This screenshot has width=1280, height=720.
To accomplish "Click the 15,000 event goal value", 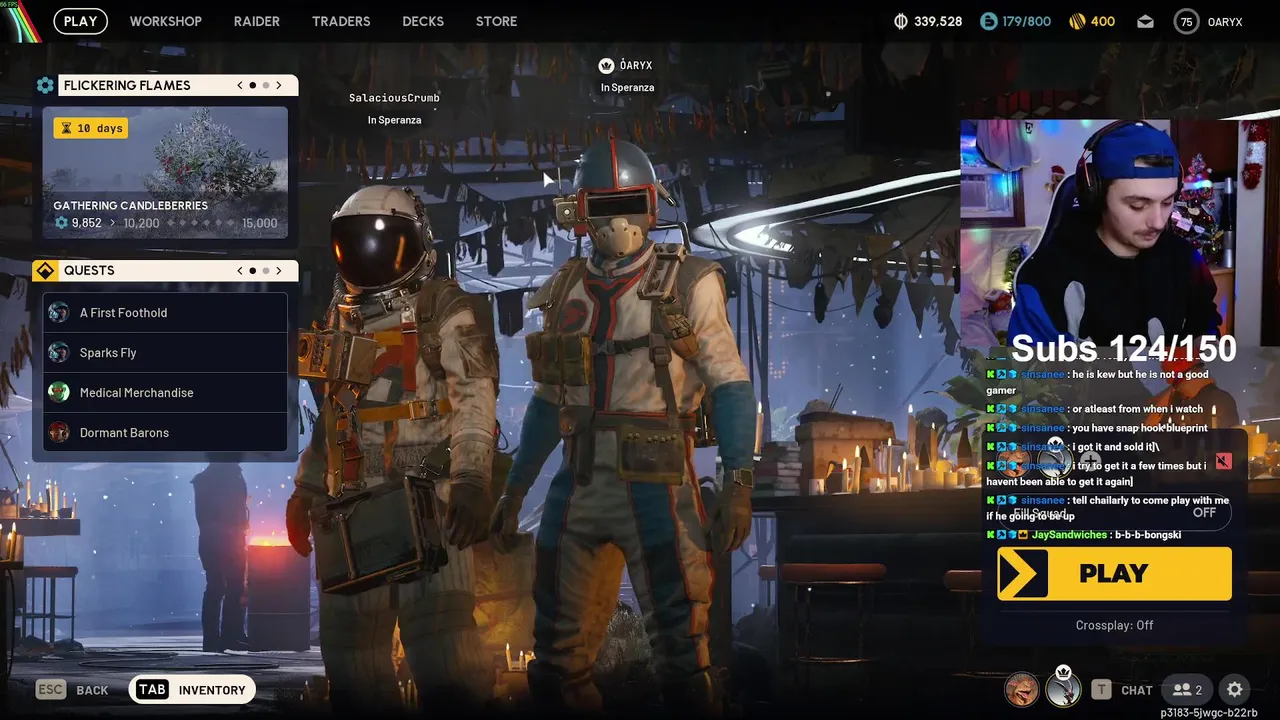I will (x=260, y=223).
